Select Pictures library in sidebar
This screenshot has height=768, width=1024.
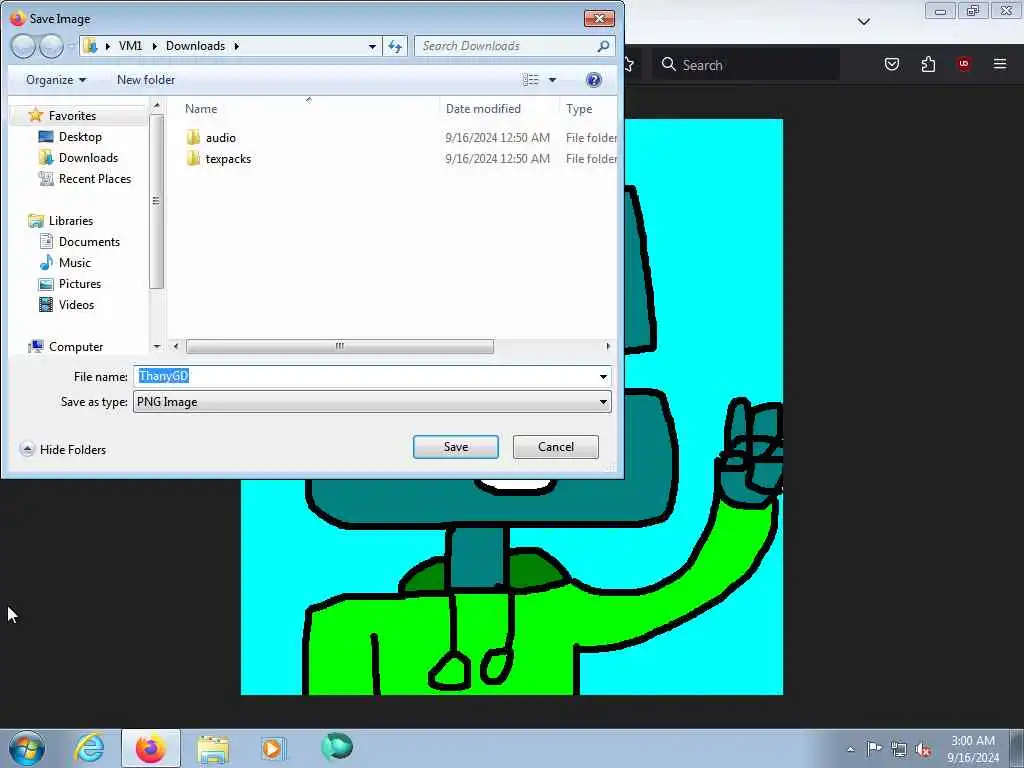pos(80,283)
